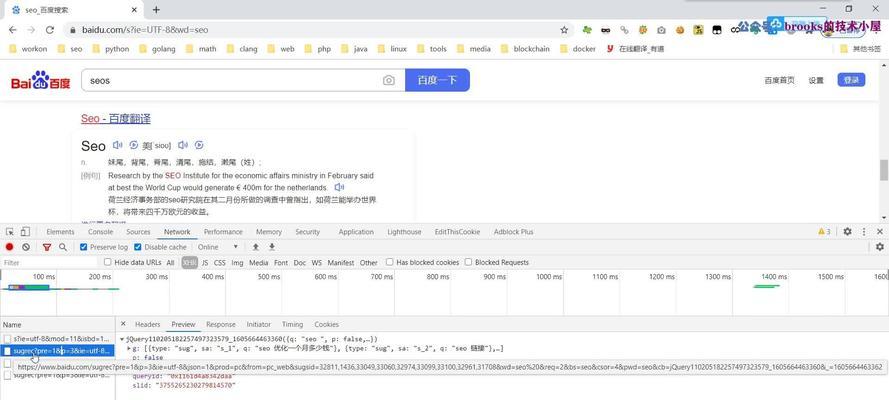The width and height of the screenshot is (889, 400).
Task: Open the Elements panel
Action: 60,232
